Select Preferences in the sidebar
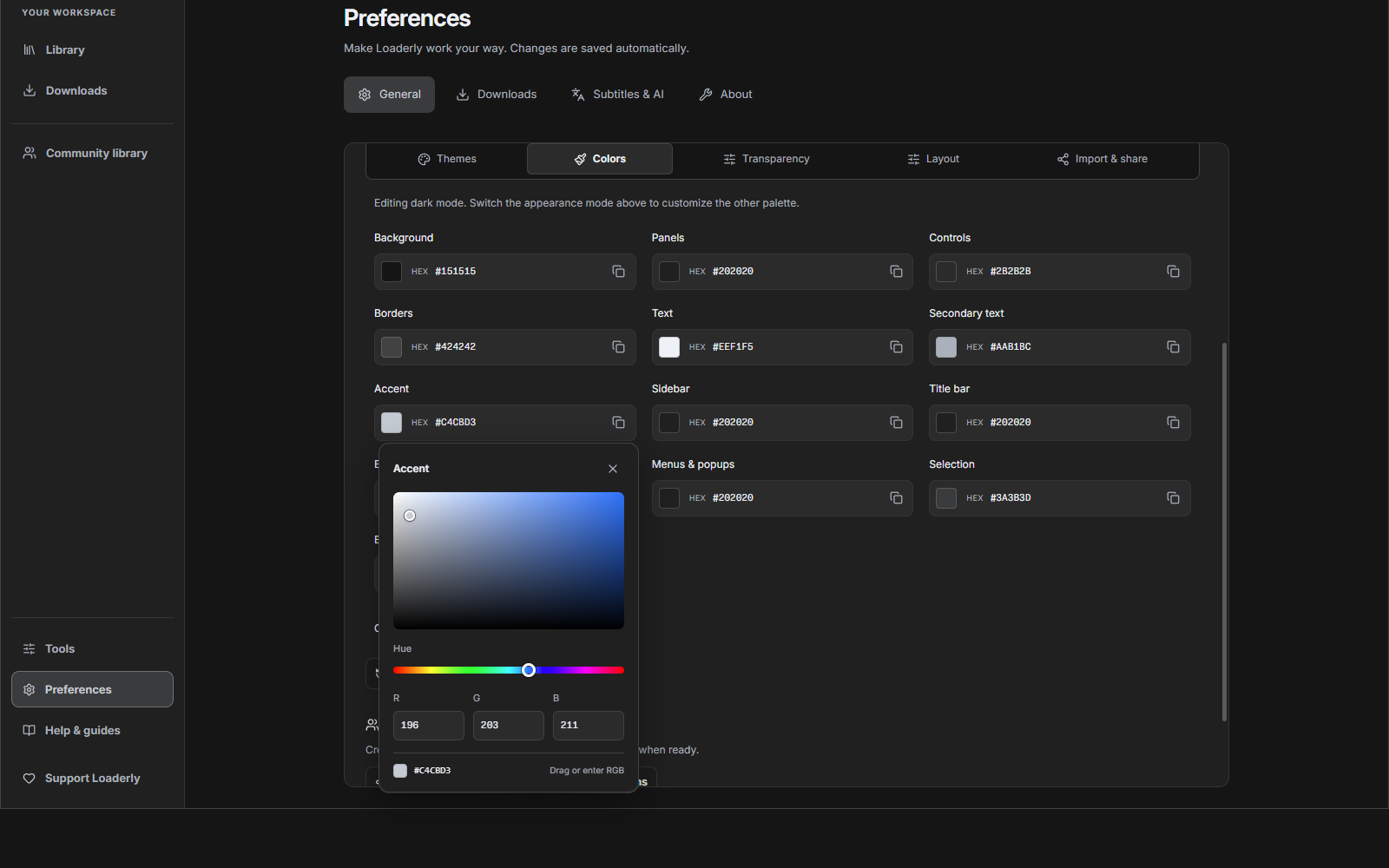 coord(92,690)
